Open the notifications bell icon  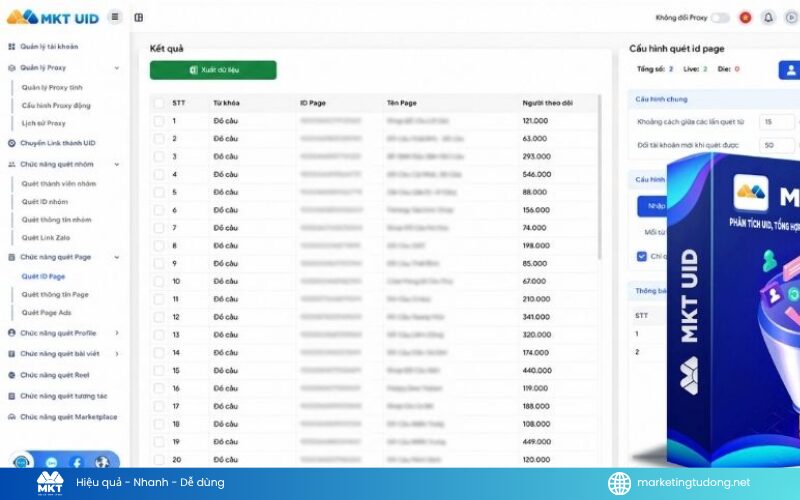tap(768, 18)
